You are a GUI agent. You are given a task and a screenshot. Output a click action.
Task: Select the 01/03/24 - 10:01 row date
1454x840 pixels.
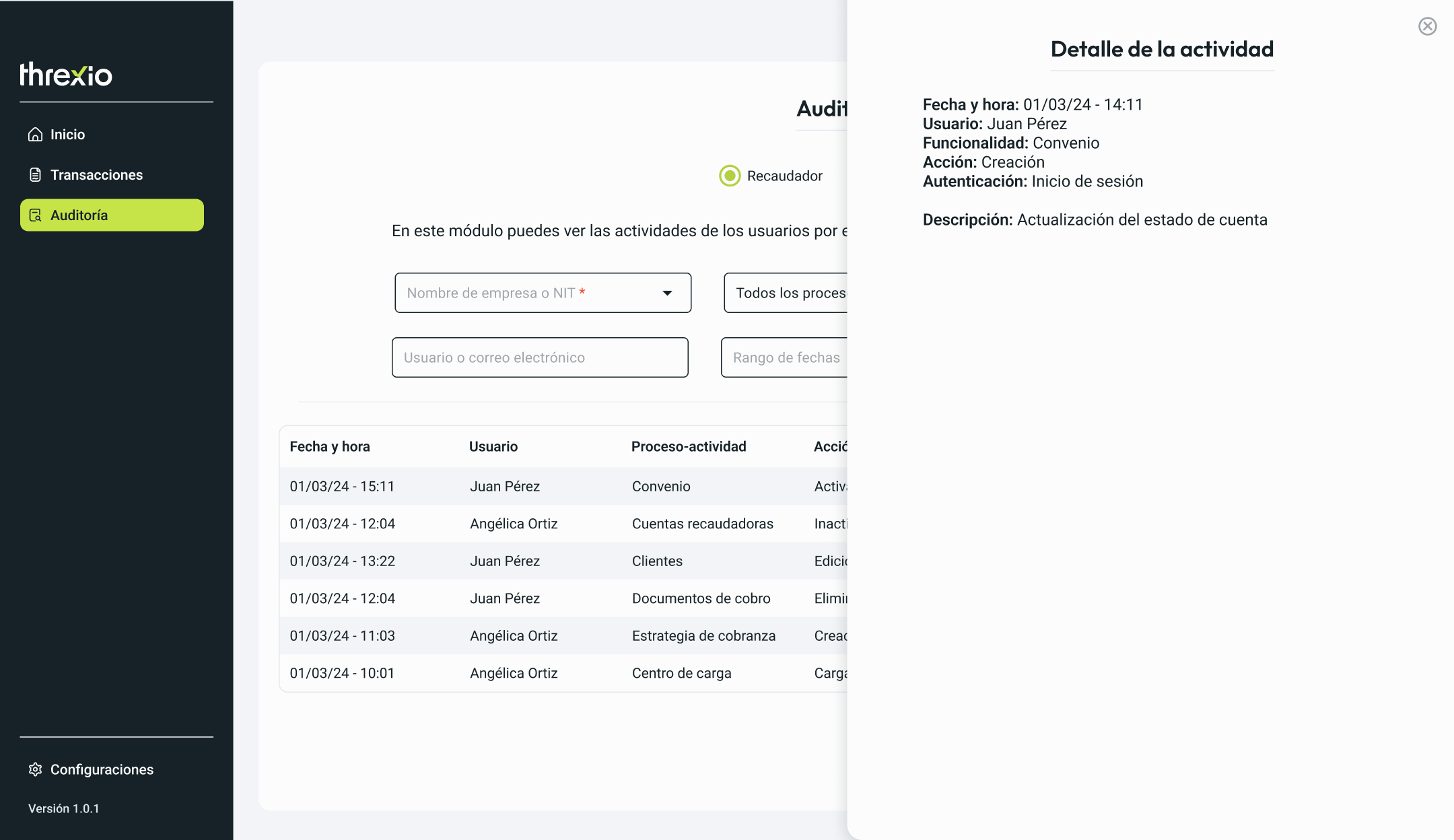[342, 673]
